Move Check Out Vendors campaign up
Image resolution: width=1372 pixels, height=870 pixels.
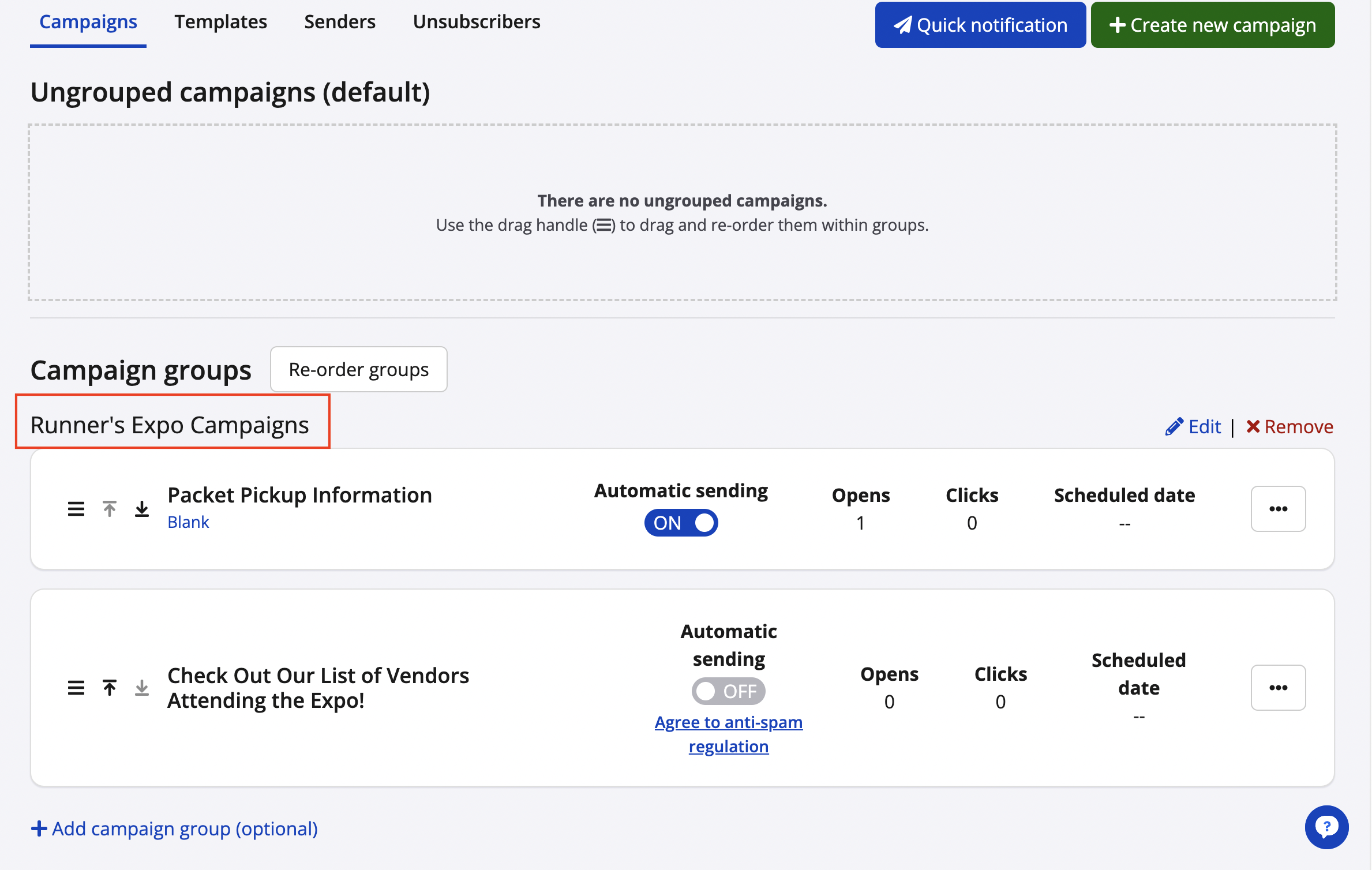pyautogui.click(x=110, y=688)
